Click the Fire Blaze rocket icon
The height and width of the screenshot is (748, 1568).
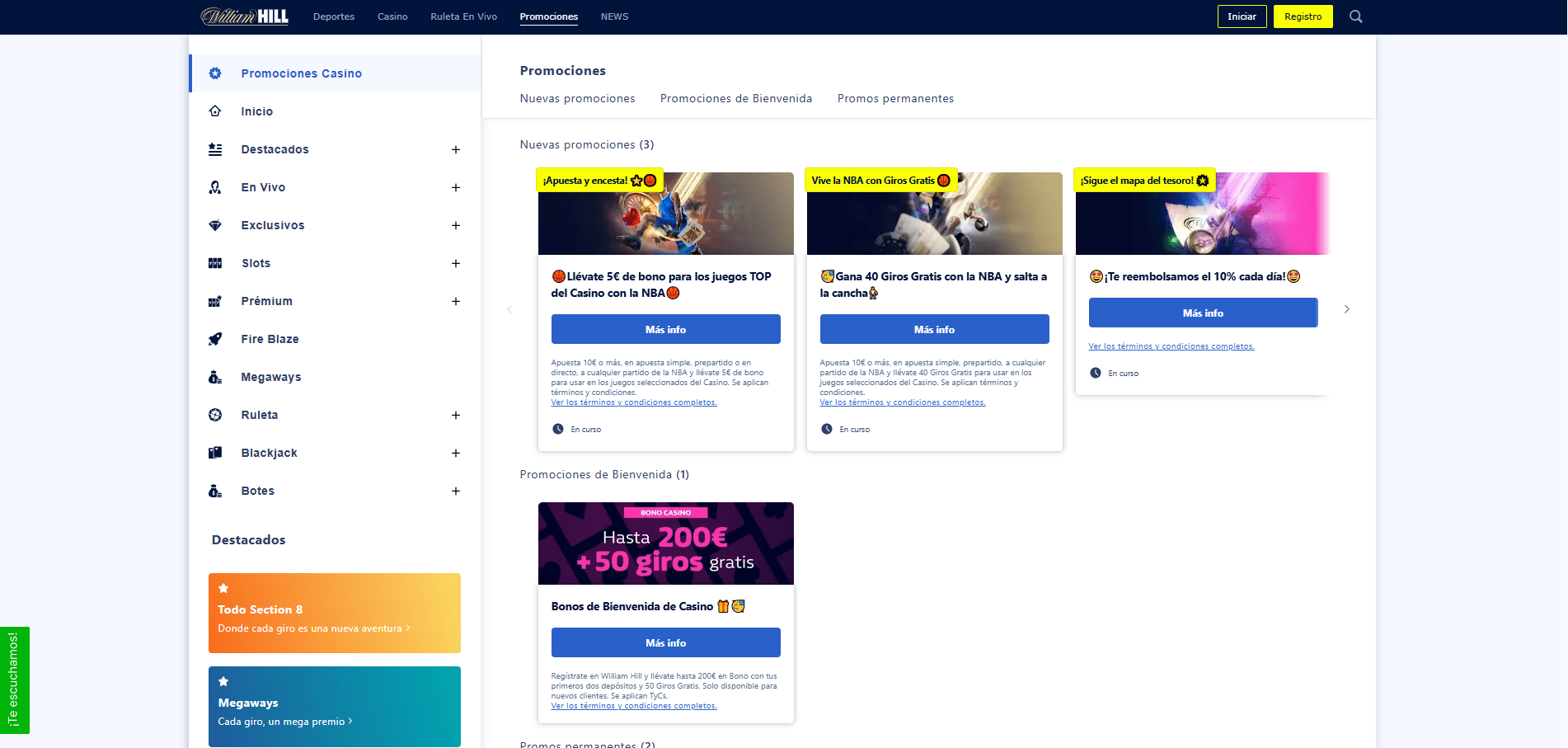point(215,339)
